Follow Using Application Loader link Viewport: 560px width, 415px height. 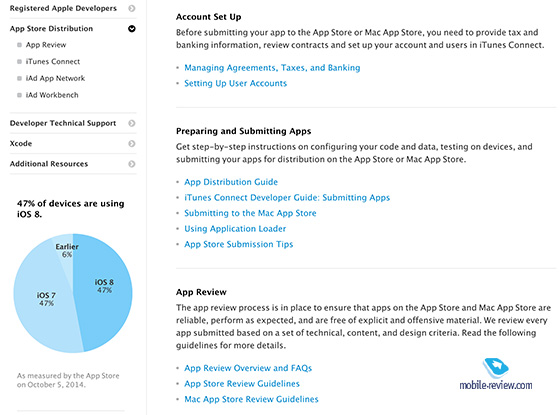tap(235, 229)
